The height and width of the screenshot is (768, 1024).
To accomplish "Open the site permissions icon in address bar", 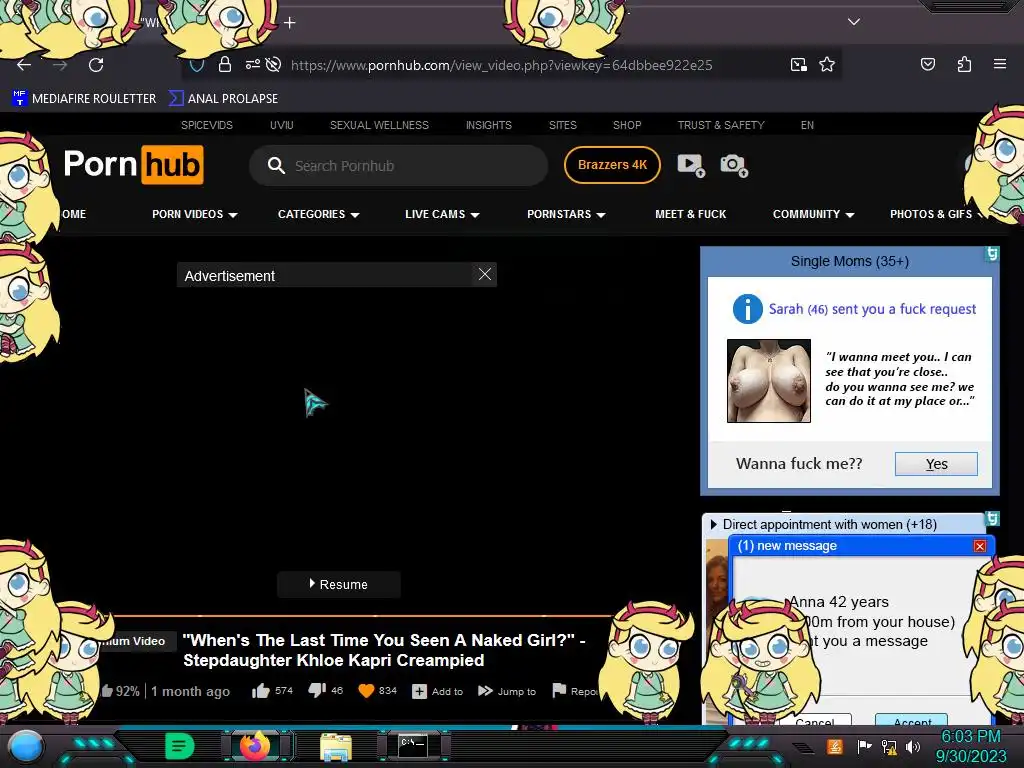I will pyautogui.click(x=252, y=64).
